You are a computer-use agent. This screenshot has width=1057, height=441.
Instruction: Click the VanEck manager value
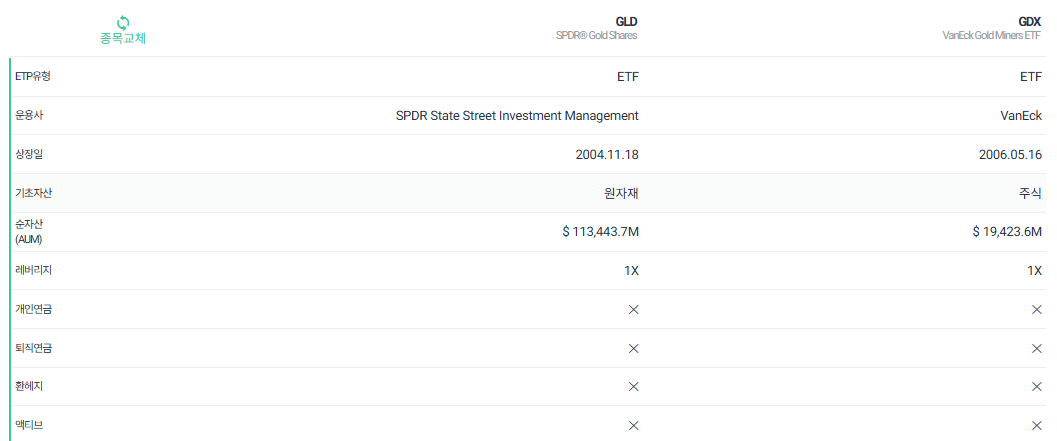(1021, 116)
